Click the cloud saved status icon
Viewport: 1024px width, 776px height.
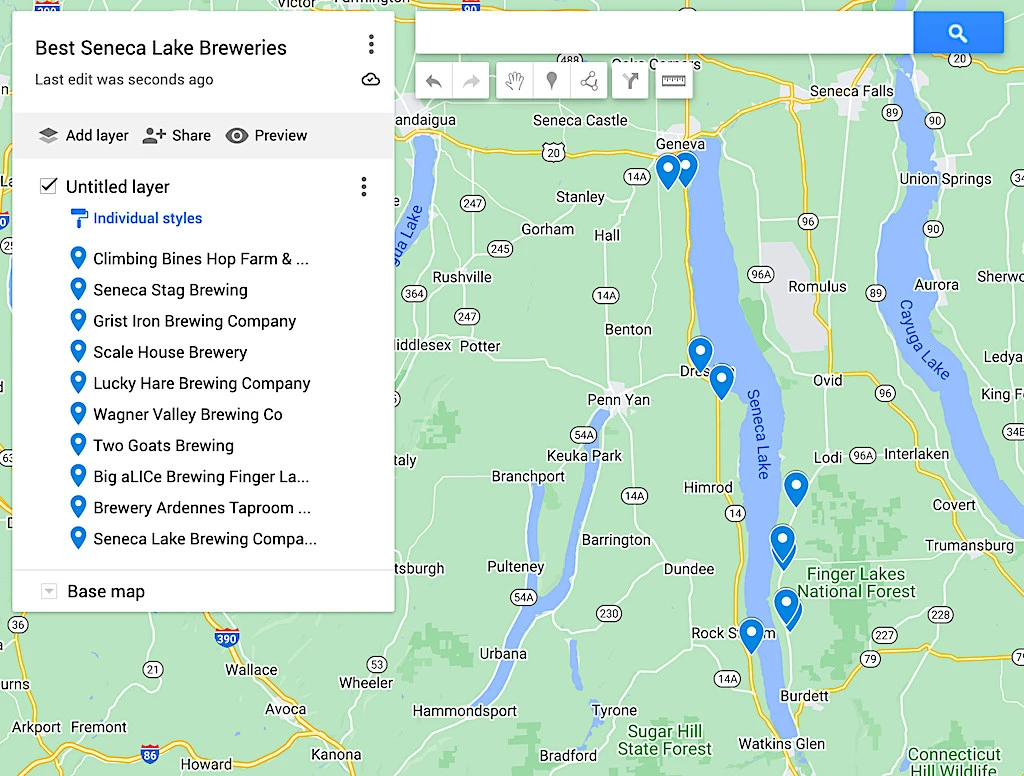(371, 80)
